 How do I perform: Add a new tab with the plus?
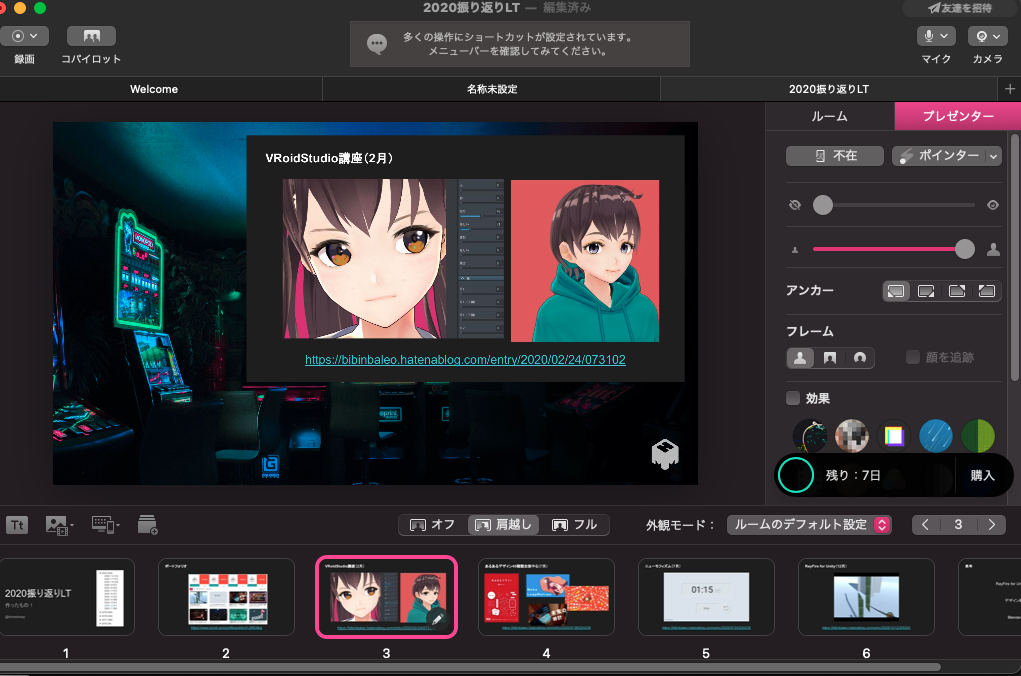tap(1009, 89)
